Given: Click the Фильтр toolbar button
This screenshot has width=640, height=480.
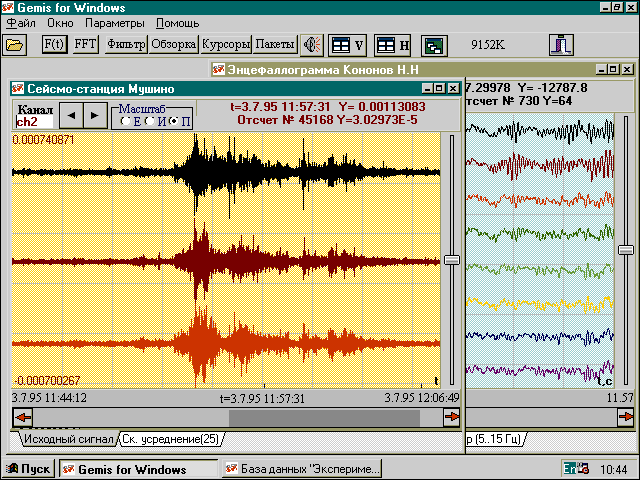Looking at the screenshot, I should click(126, 45).
